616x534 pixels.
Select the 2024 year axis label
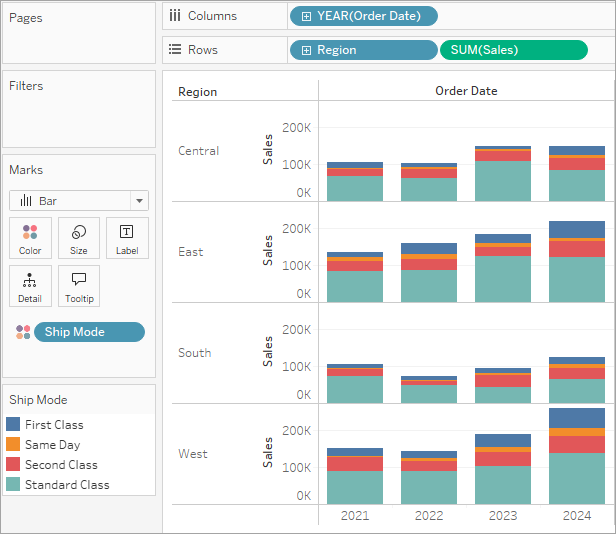577,515
